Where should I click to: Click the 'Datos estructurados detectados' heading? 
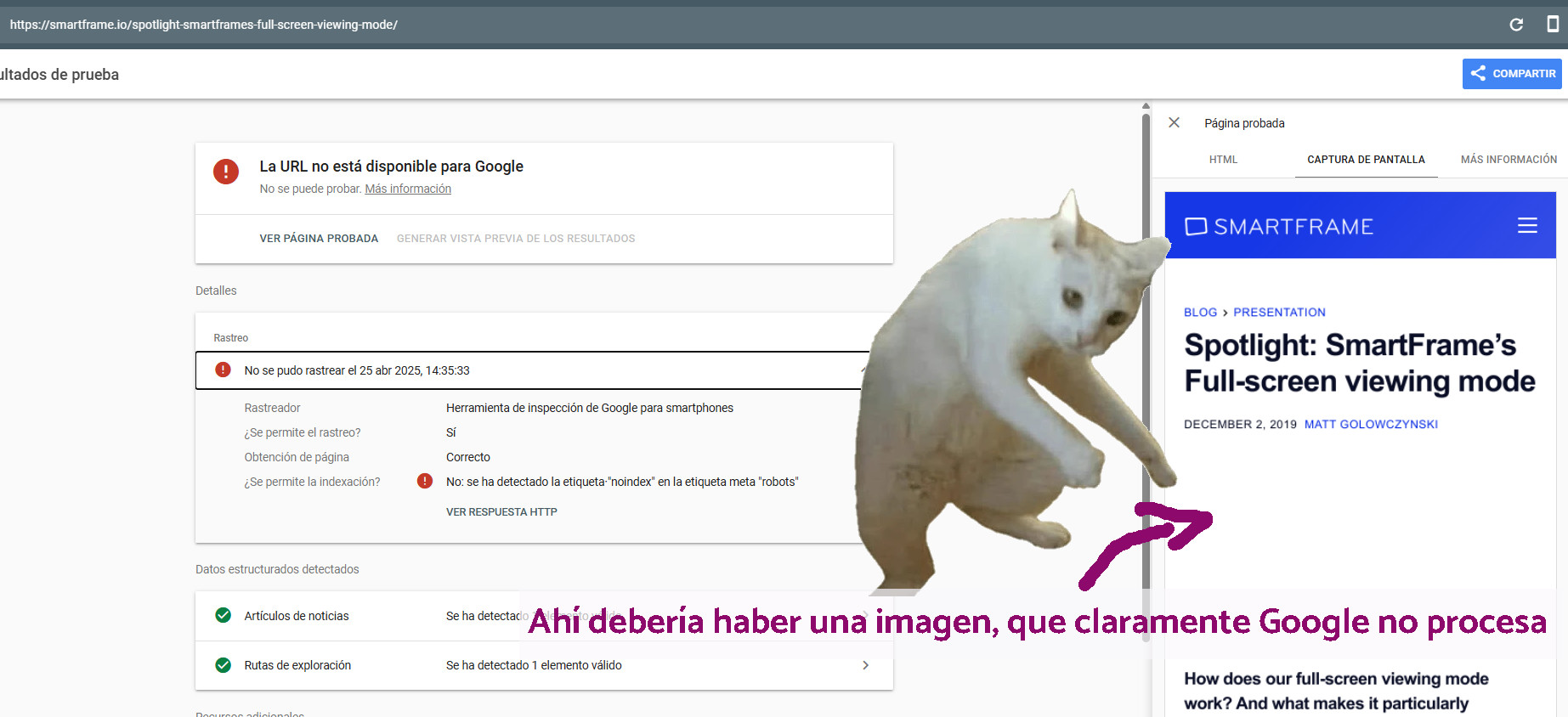click(x=277, y=569)
